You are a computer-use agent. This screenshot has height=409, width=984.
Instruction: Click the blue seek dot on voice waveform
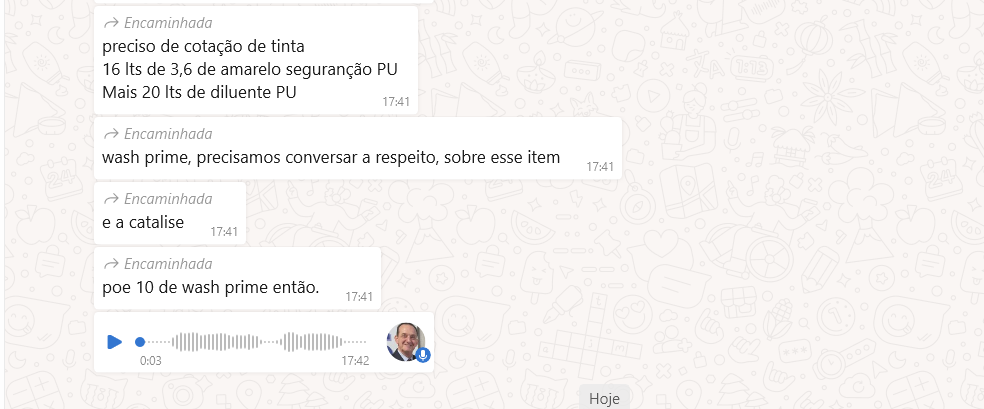[x=140, y=342]
